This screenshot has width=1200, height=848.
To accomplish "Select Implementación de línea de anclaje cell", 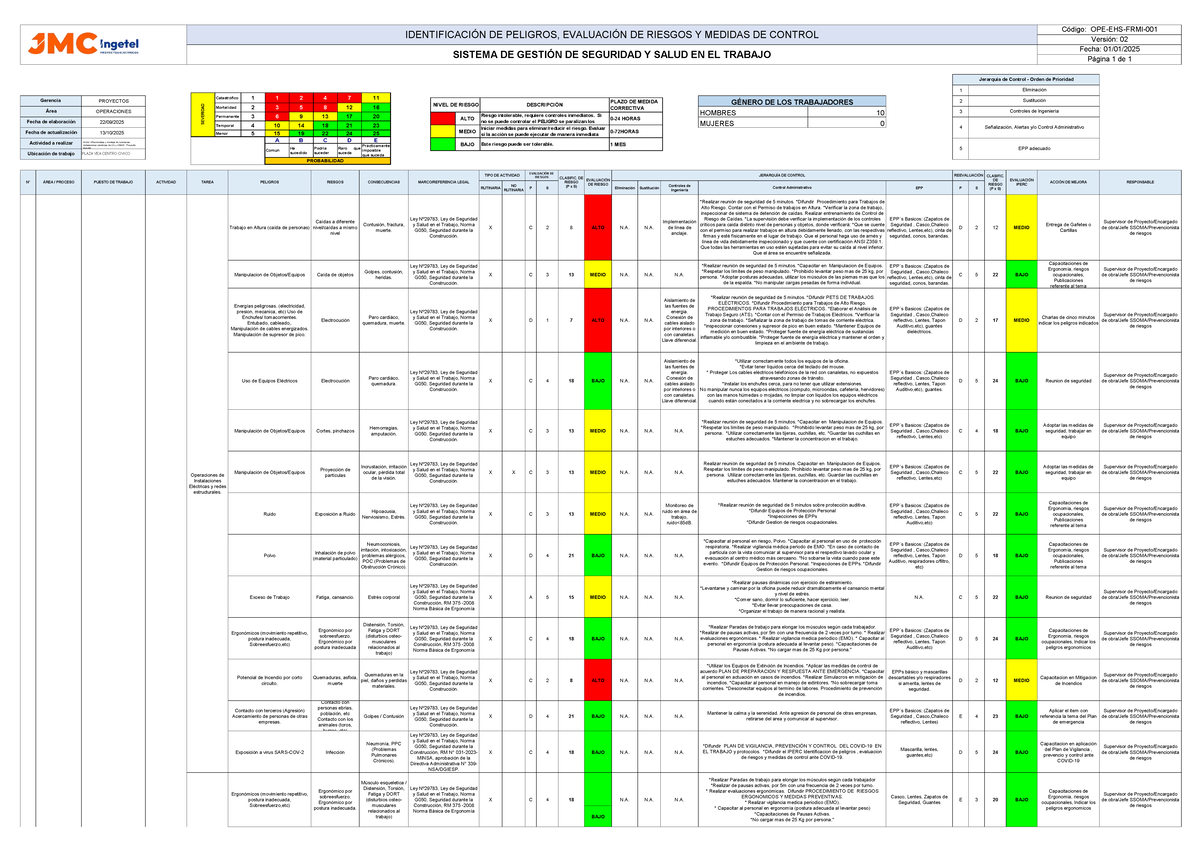I will tap(679, 227).
